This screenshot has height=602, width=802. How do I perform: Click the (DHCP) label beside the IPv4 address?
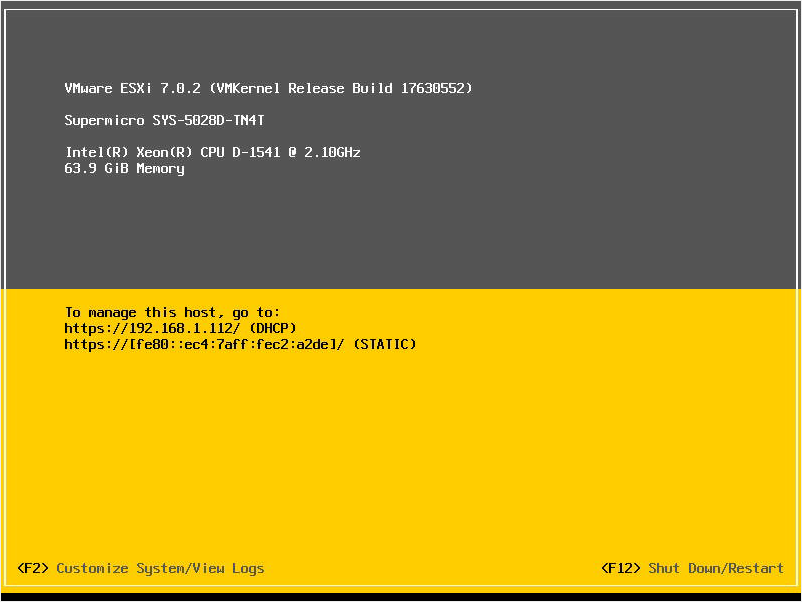[272, 328]
